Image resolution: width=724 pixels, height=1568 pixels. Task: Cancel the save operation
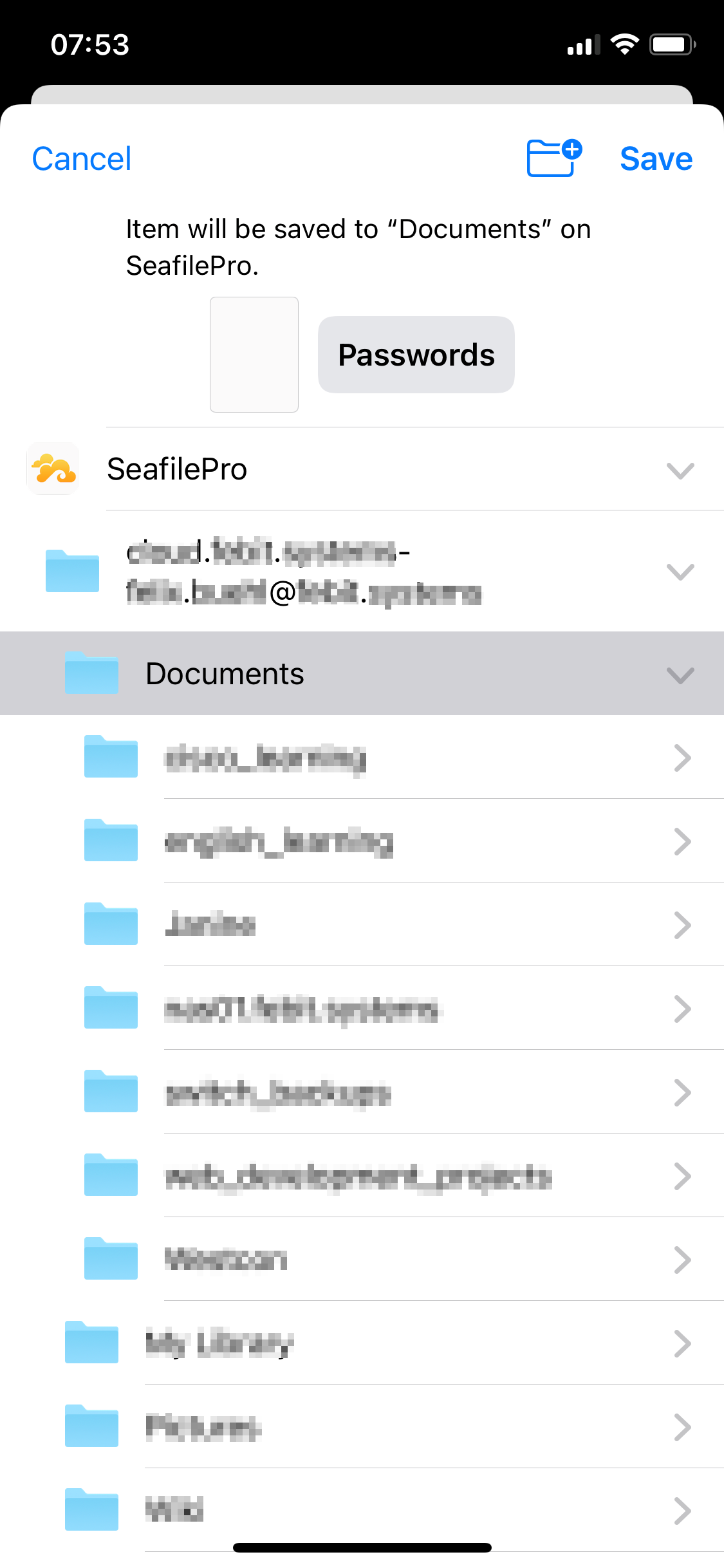pos(80,158)
